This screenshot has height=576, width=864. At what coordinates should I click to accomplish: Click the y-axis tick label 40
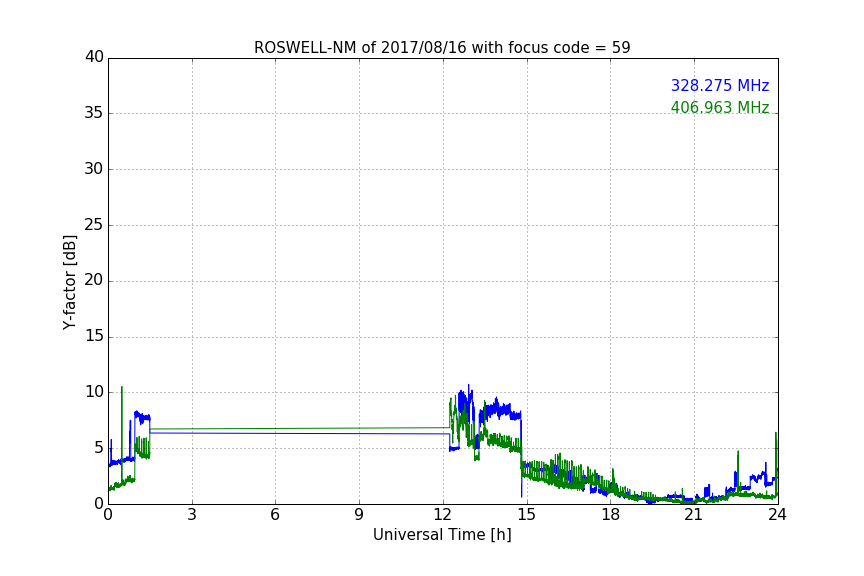(x=94, y=57)
